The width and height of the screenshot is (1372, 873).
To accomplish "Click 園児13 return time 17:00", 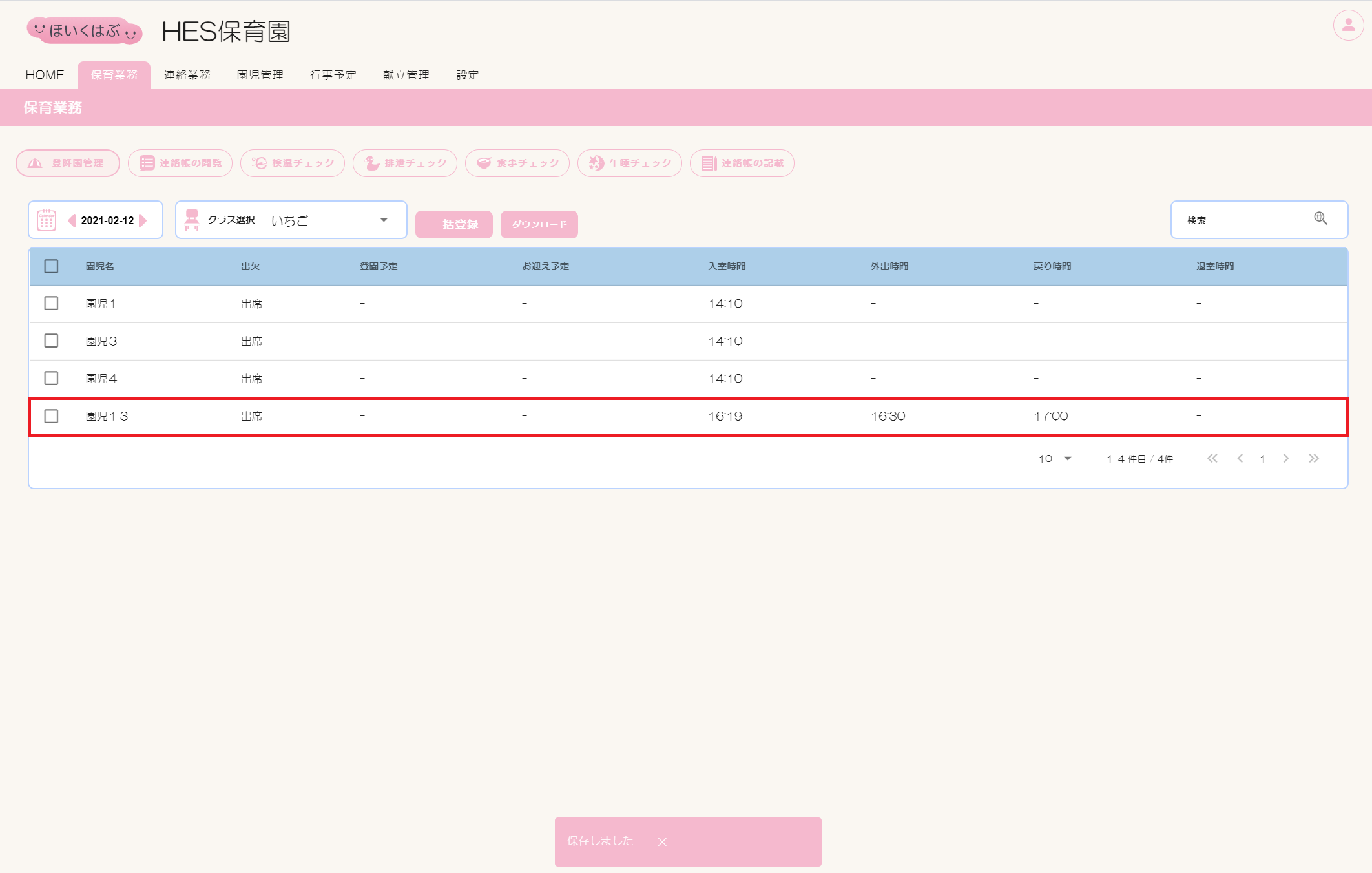I will click(1051, 416).
